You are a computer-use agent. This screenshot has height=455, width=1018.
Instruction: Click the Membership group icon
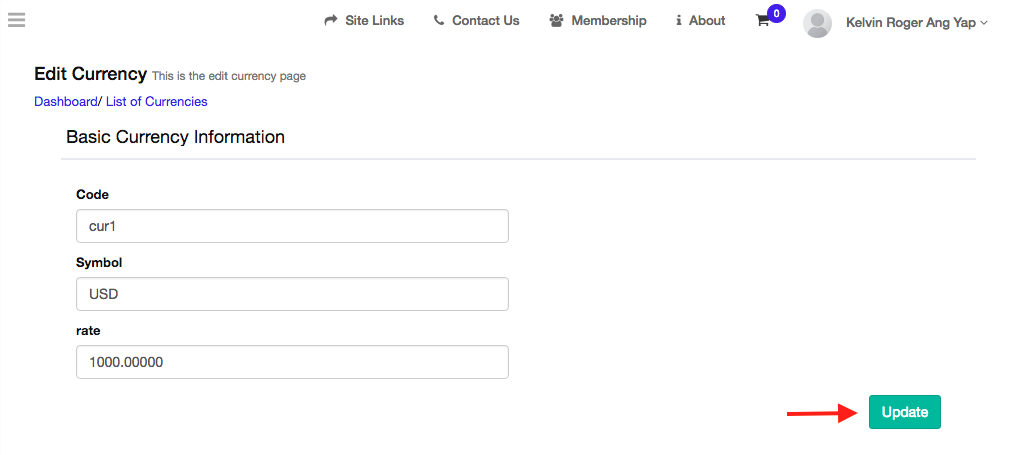click(x=556, y=21)
